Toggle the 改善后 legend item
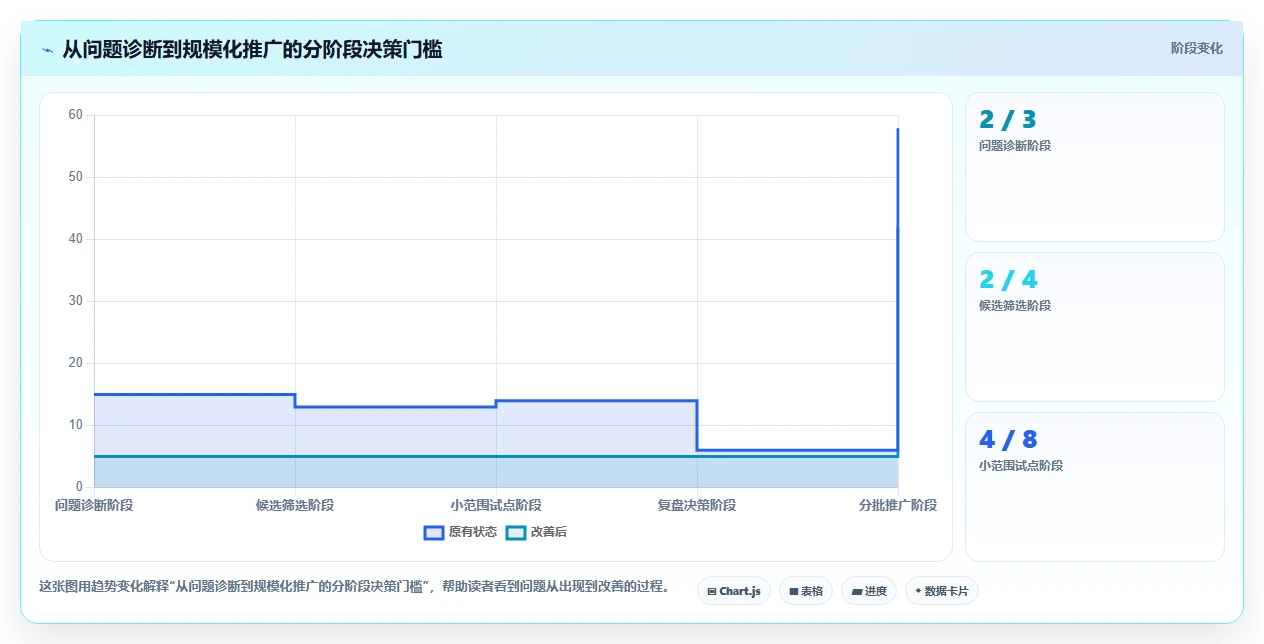The width and height of the screenshot is (1264, 644). click(536, 532)
